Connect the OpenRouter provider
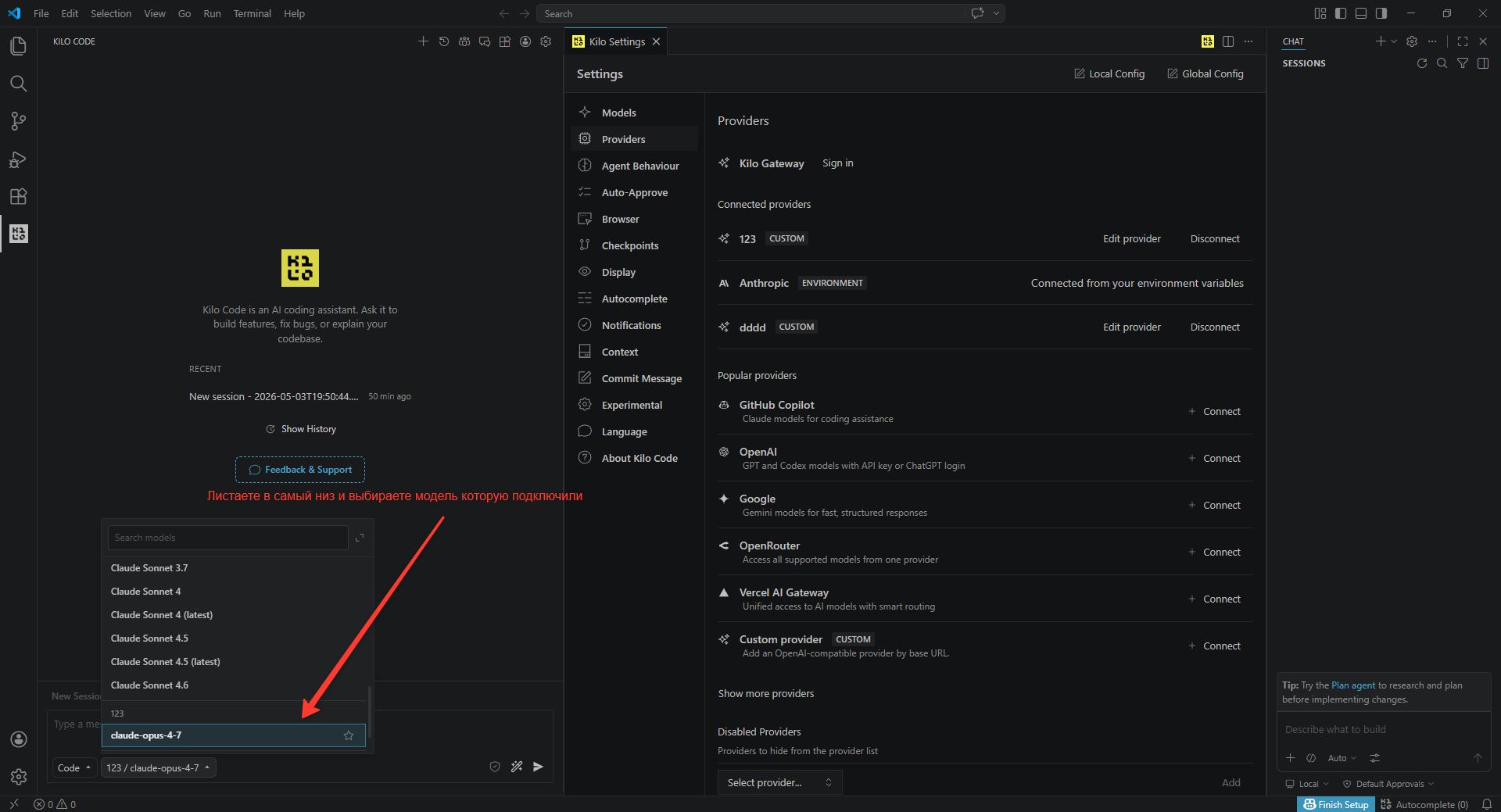The width and height of the screenshot is (1501, 812). [1215, 552]
